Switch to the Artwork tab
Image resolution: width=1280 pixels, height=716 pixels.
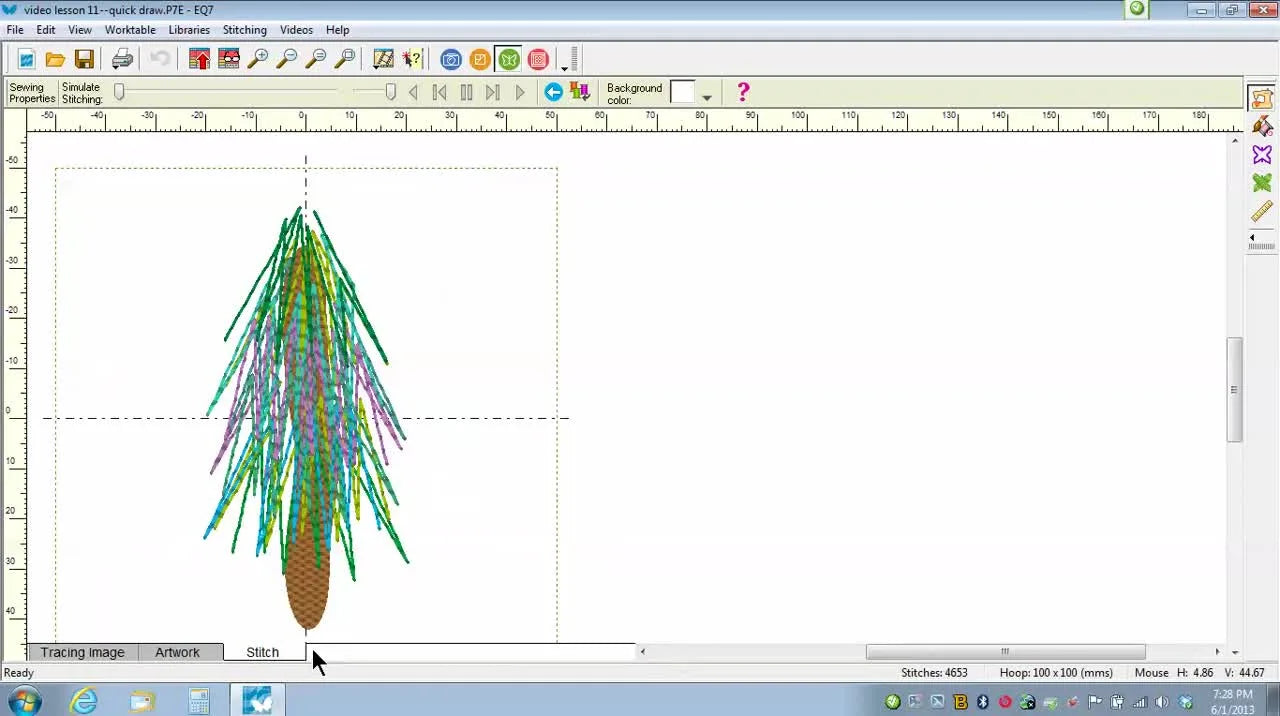(178, 652)
